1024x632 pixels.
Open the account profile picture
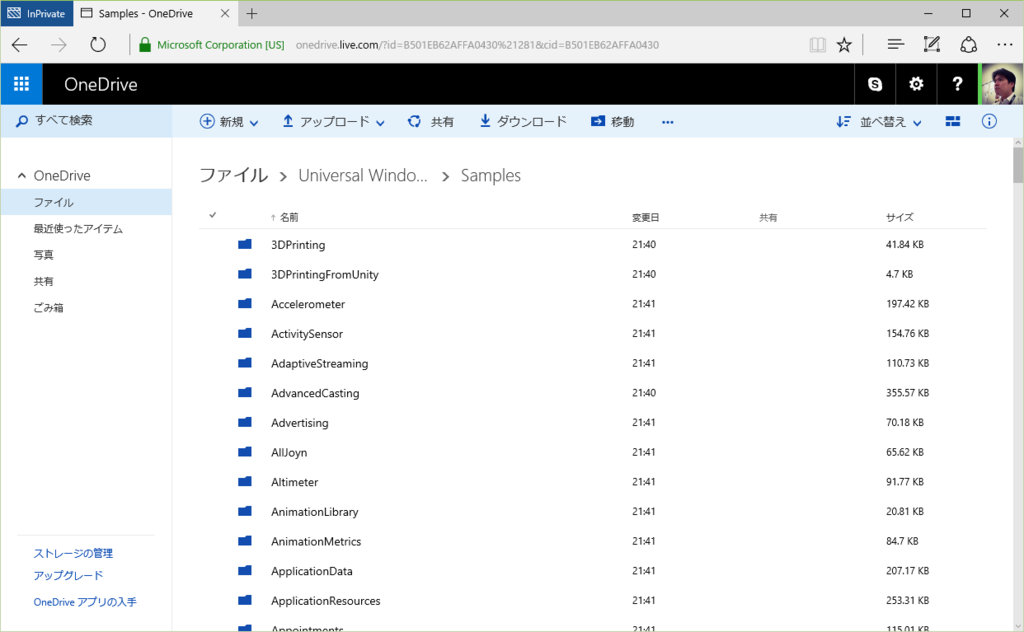(1001, 84)
